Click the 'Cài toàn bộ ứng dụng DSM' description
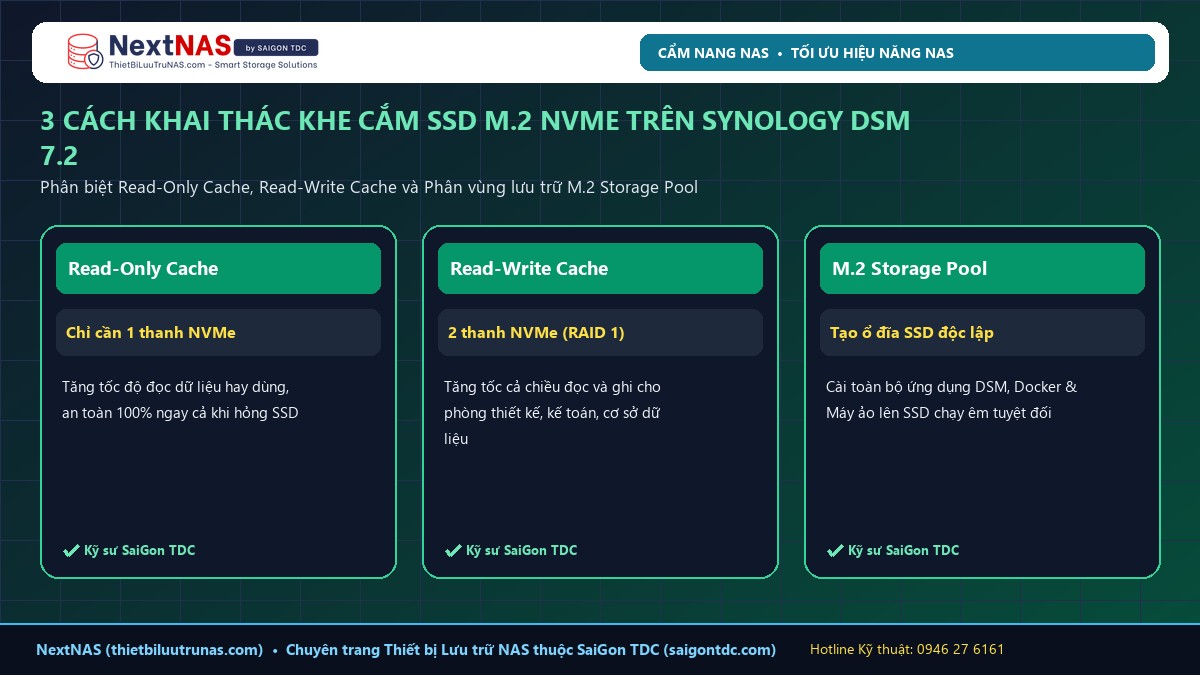This screenshot has height=675, width=1200. [x=951, y=400]
